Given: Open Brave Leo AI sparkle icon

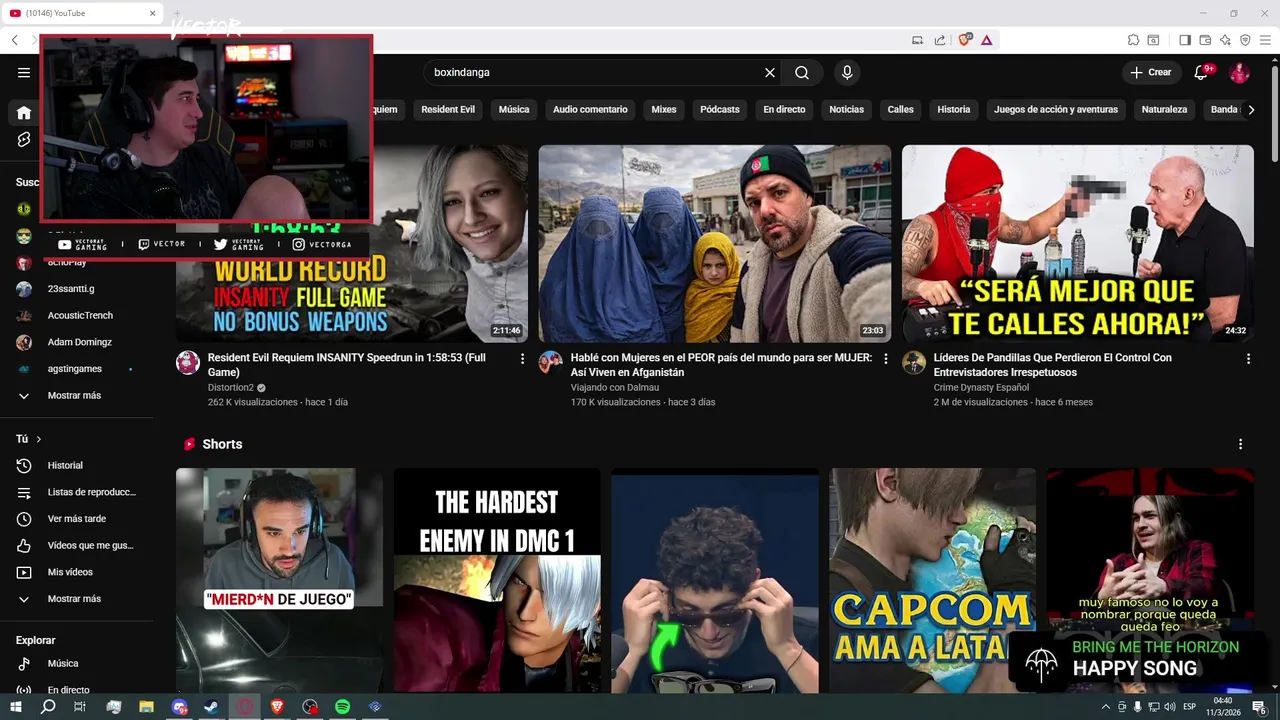Looking at the screenshot, I should point(1225,40).
